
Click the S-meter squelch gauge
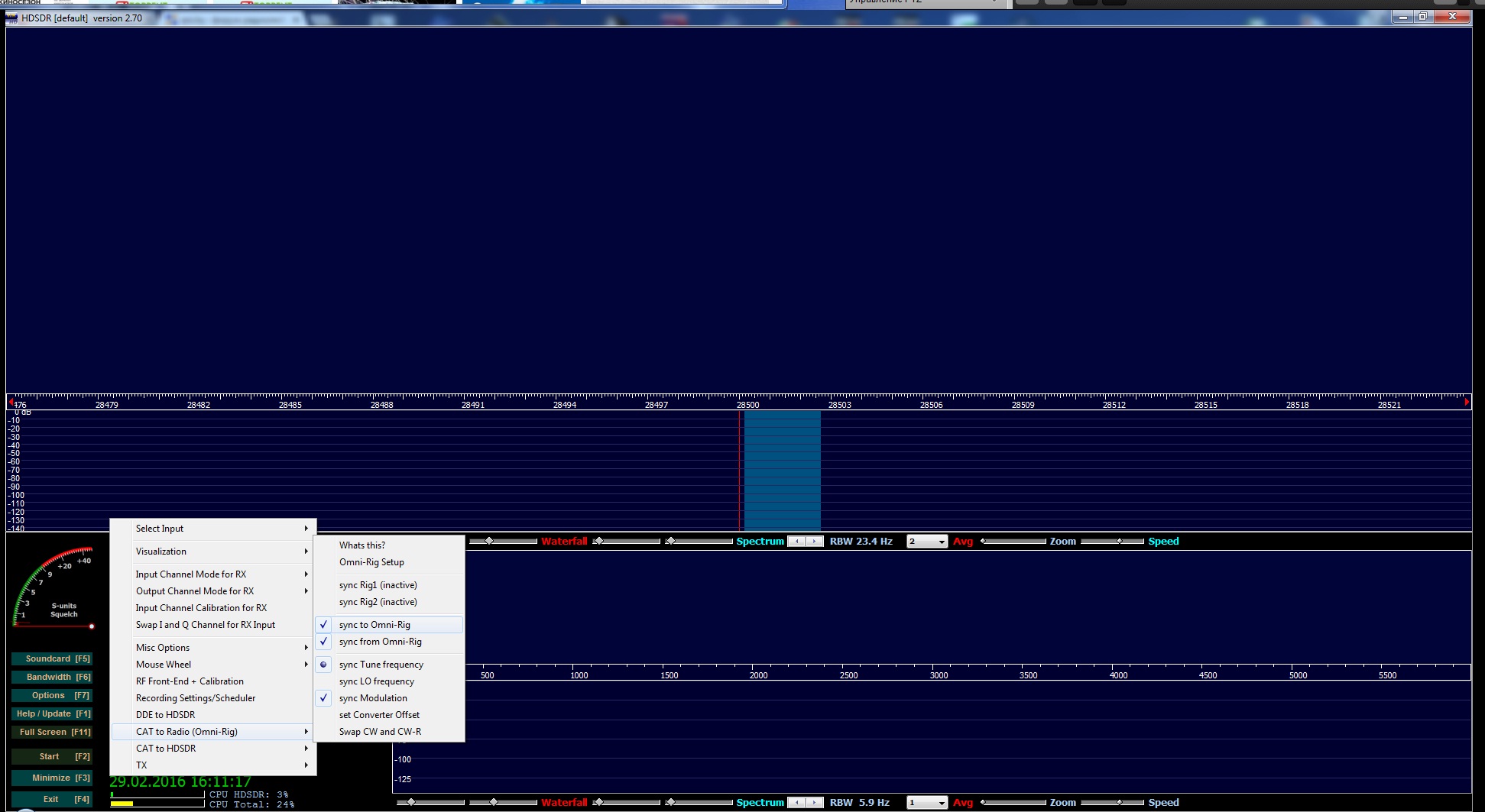(53, 588)
